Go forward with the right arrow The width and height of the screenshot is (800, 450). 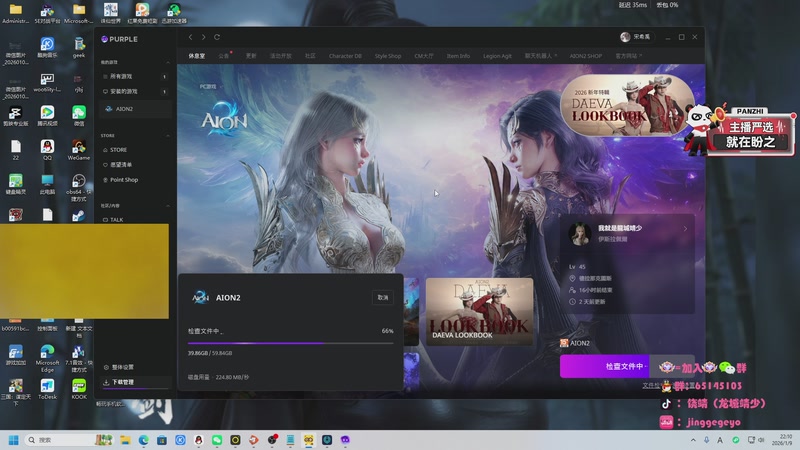204,37
